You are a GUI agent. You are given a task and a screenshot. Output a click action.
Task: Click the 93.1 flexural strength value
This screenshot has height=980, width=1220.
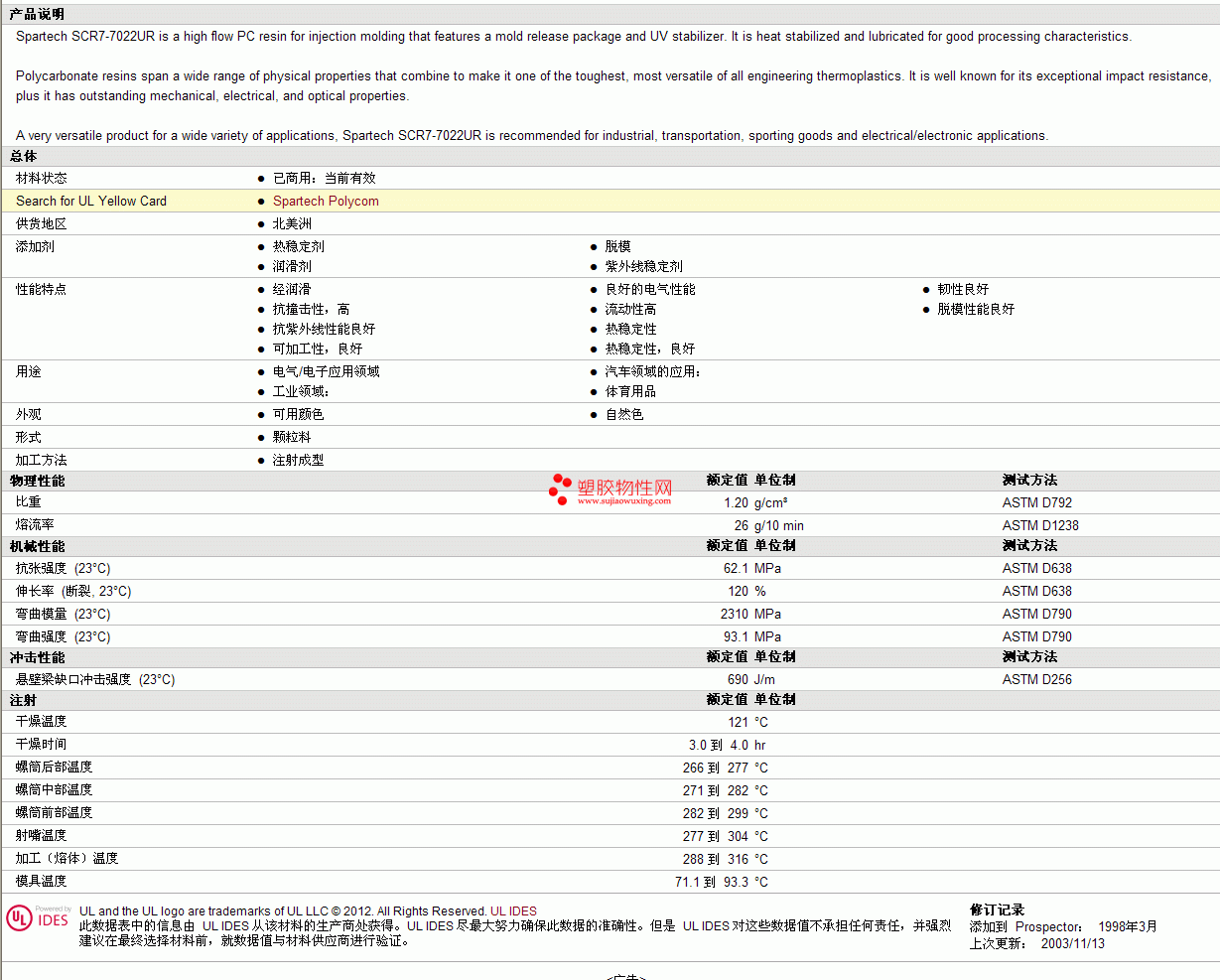(x=736, y=636)
